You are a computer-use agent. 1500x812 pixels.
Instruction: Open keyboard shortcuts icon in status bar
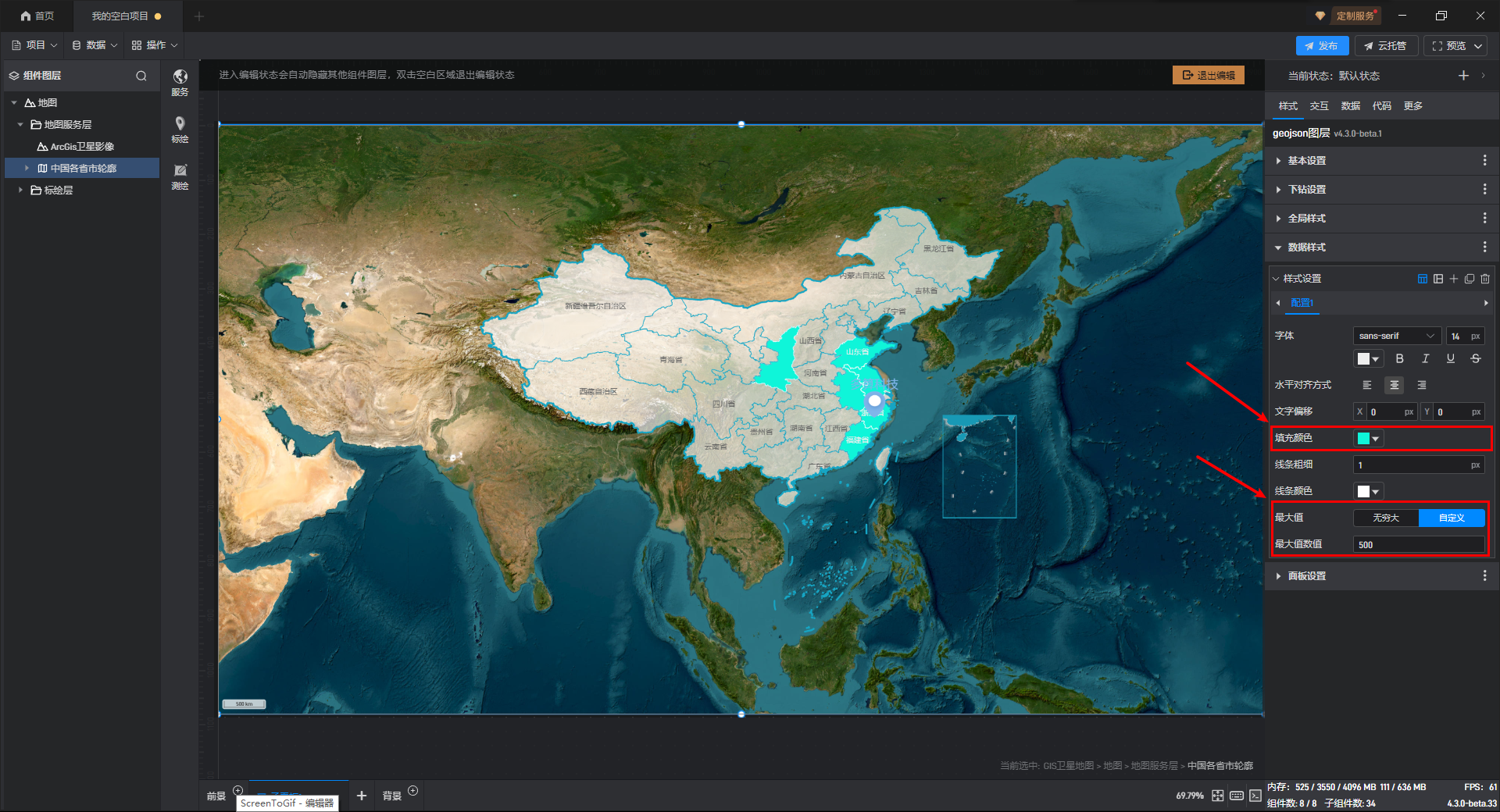pyautogui.click(x=1237, y=796)
